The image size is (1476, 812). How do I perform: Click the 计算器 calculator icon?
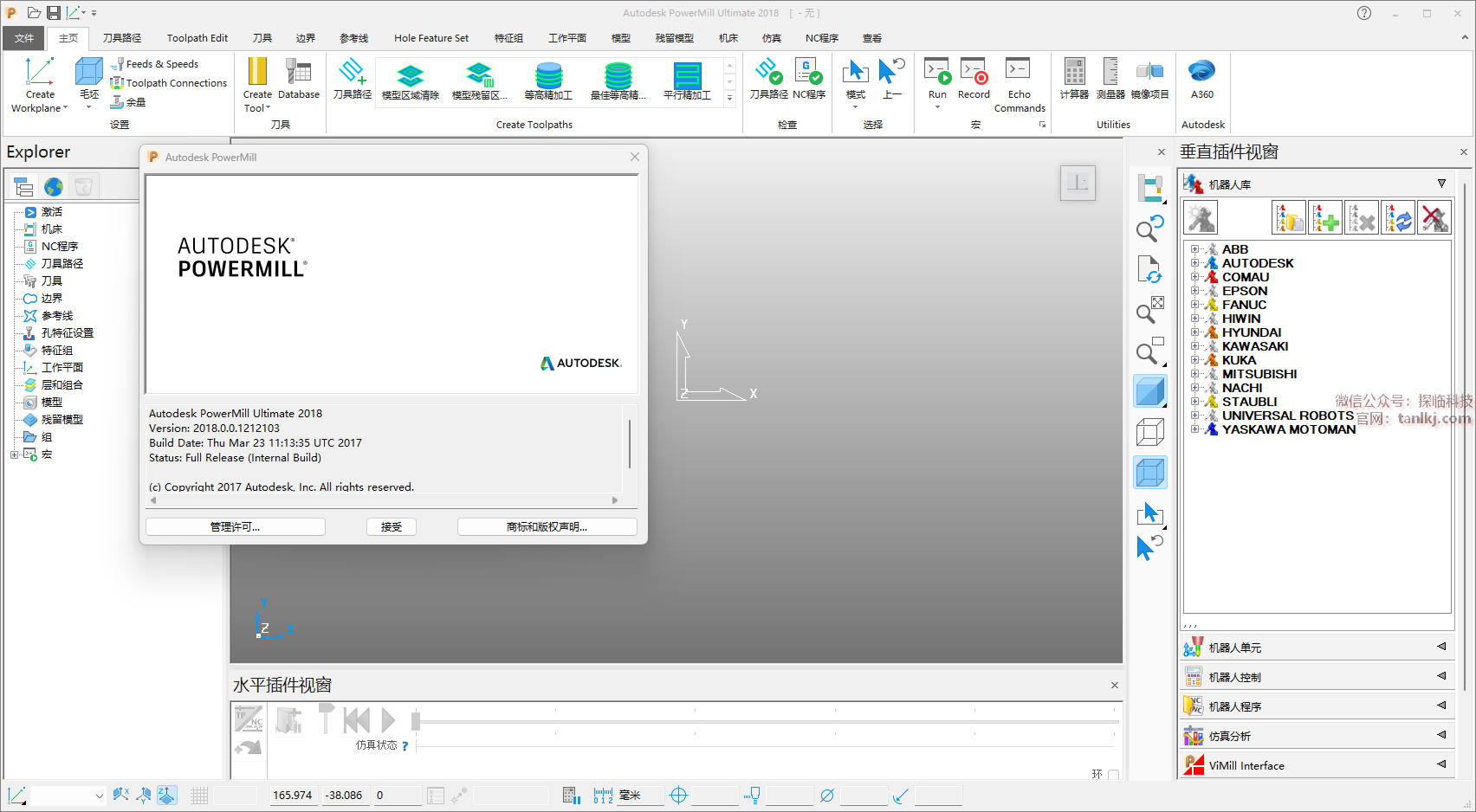tap(1074, 73)
